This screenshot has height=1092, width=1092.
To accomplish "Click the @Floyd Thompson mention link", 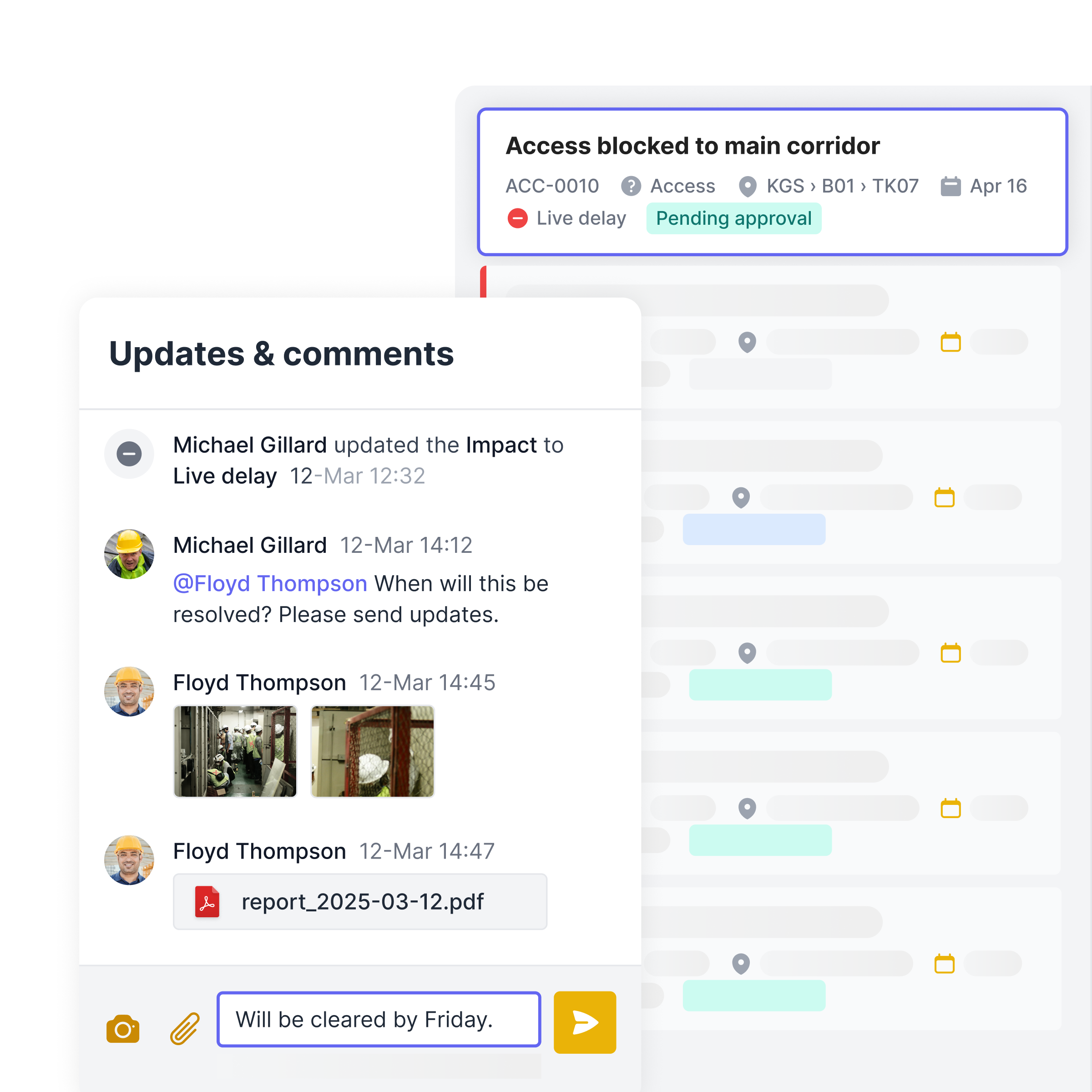I will 270,583.
